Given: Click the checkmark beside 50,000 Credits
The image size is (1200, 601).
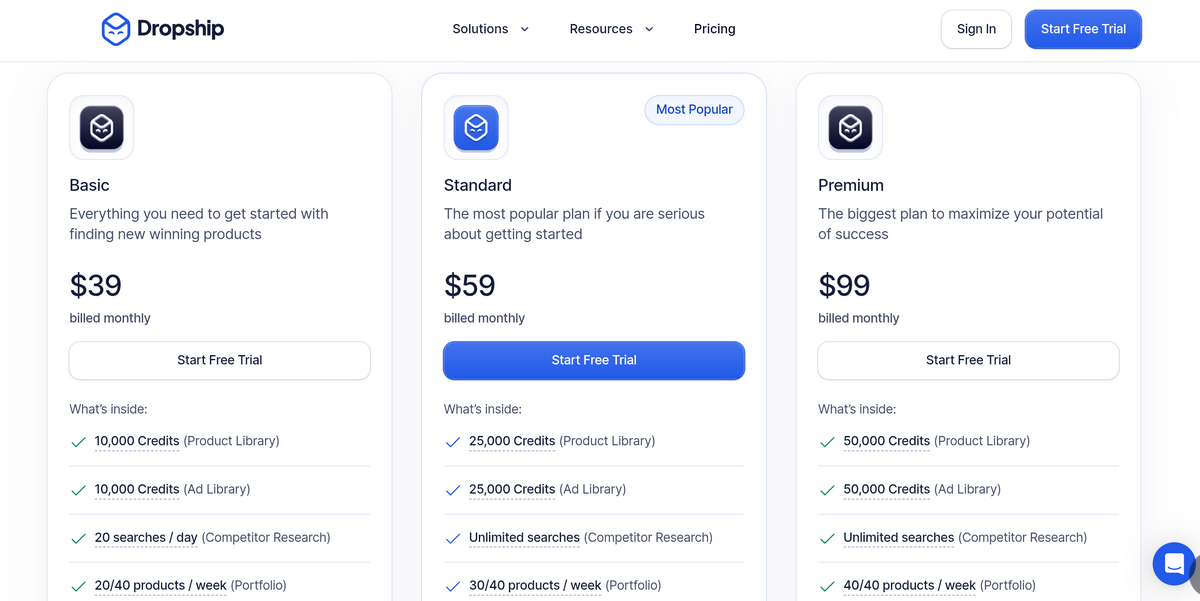Looking at the screenshot, I should pos(828,440).
